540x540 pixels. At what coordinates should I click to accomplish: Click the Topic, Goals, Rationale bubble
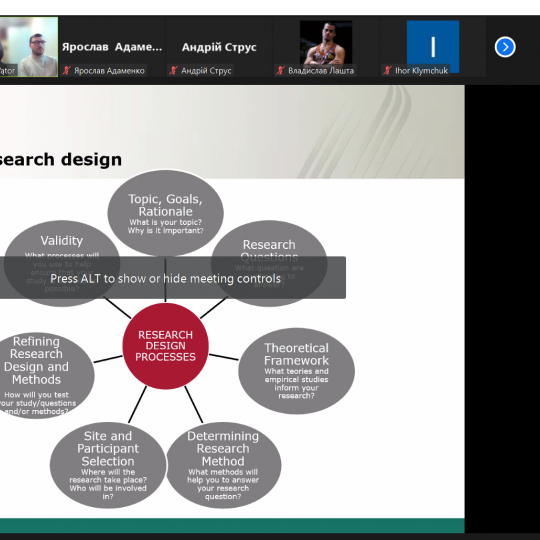point(165,213)
